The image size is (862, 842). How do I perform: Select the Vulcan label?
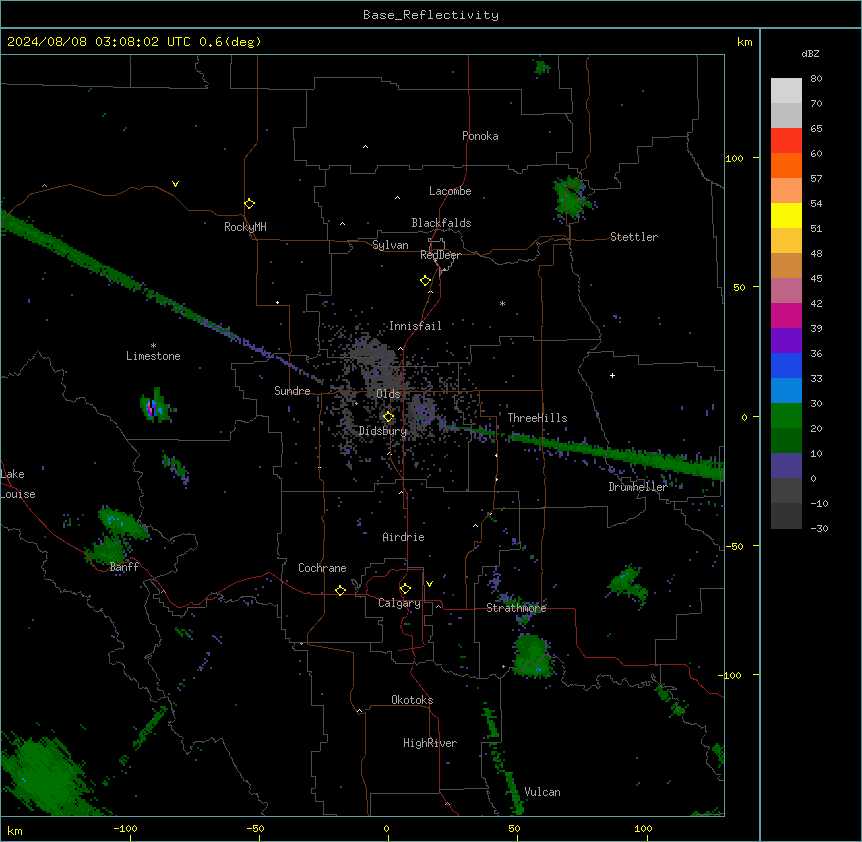543,792
